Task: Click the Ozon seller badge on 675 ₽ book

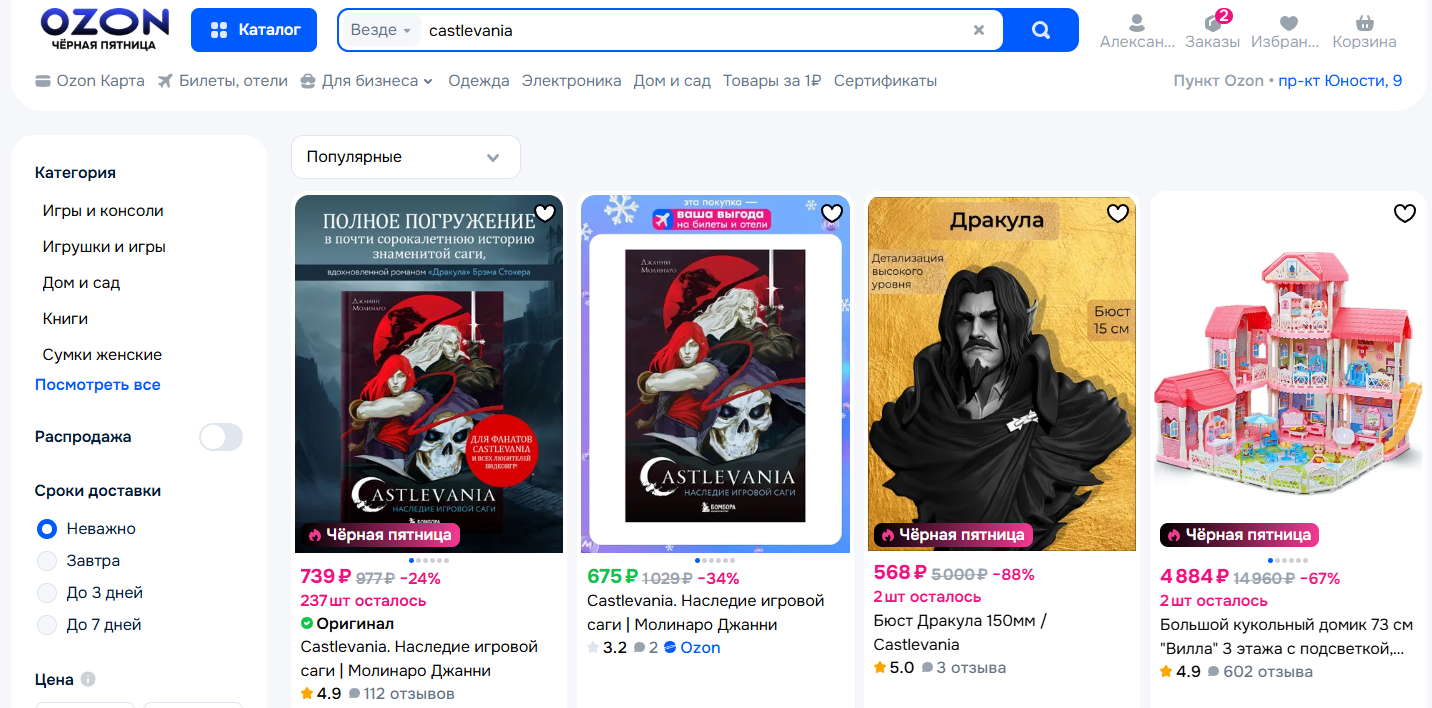Action: [x=692, y=647]
